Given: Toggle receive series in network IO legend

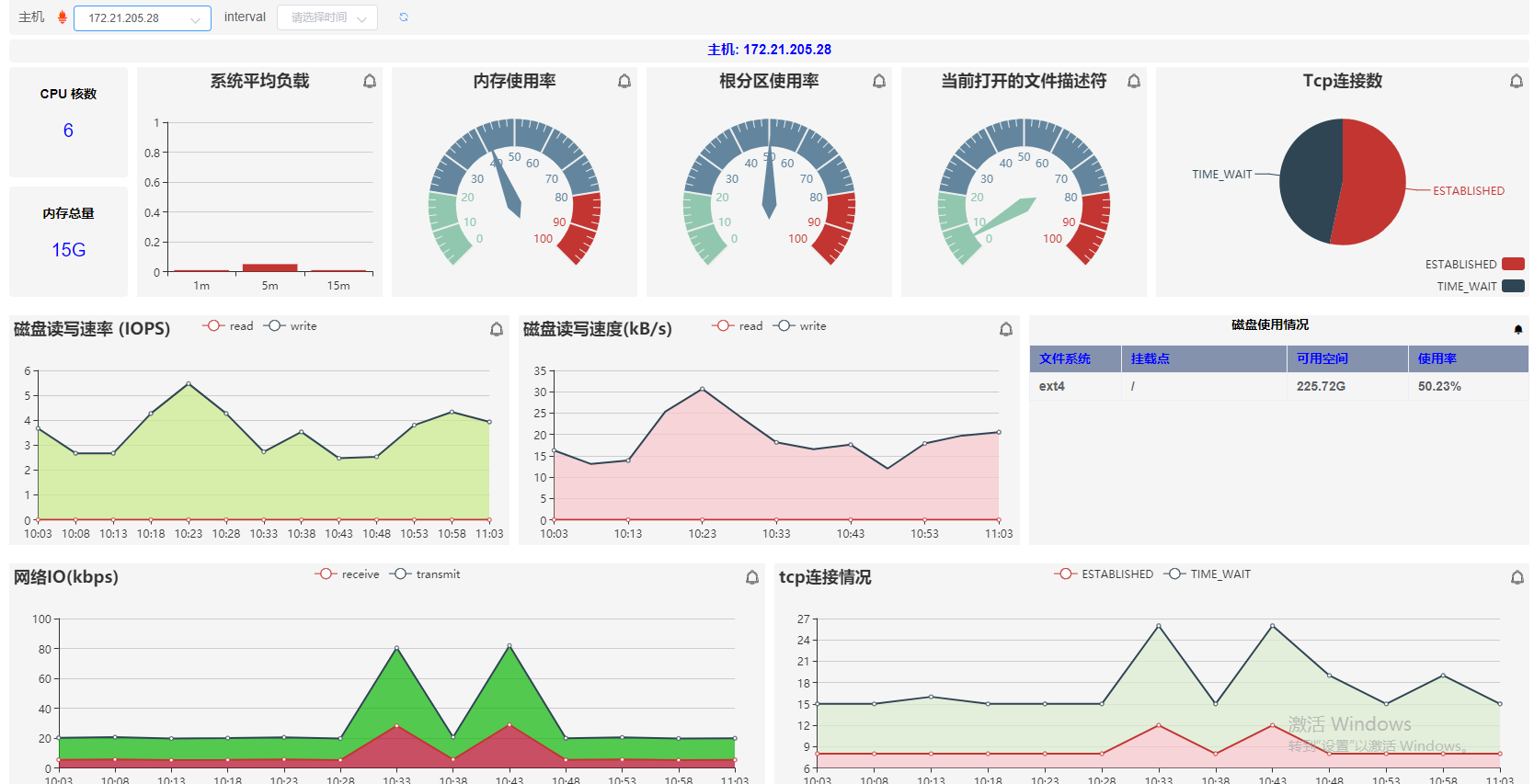Looking at the screenshot, I should pyautogui.click(x=347, y=574).
